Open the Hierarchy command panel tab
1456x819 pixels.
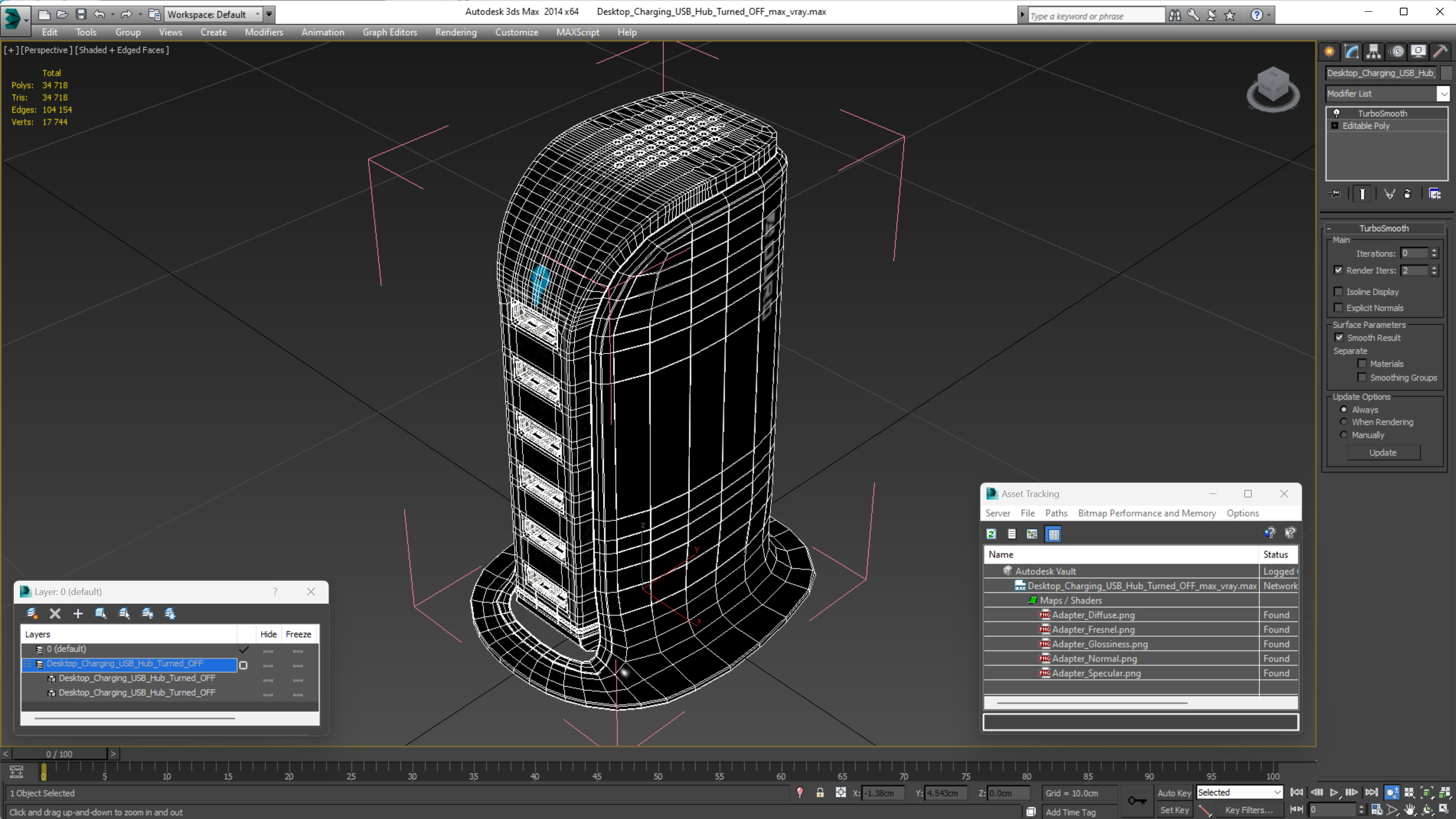pyautogui.click(x=1373, y=52)
